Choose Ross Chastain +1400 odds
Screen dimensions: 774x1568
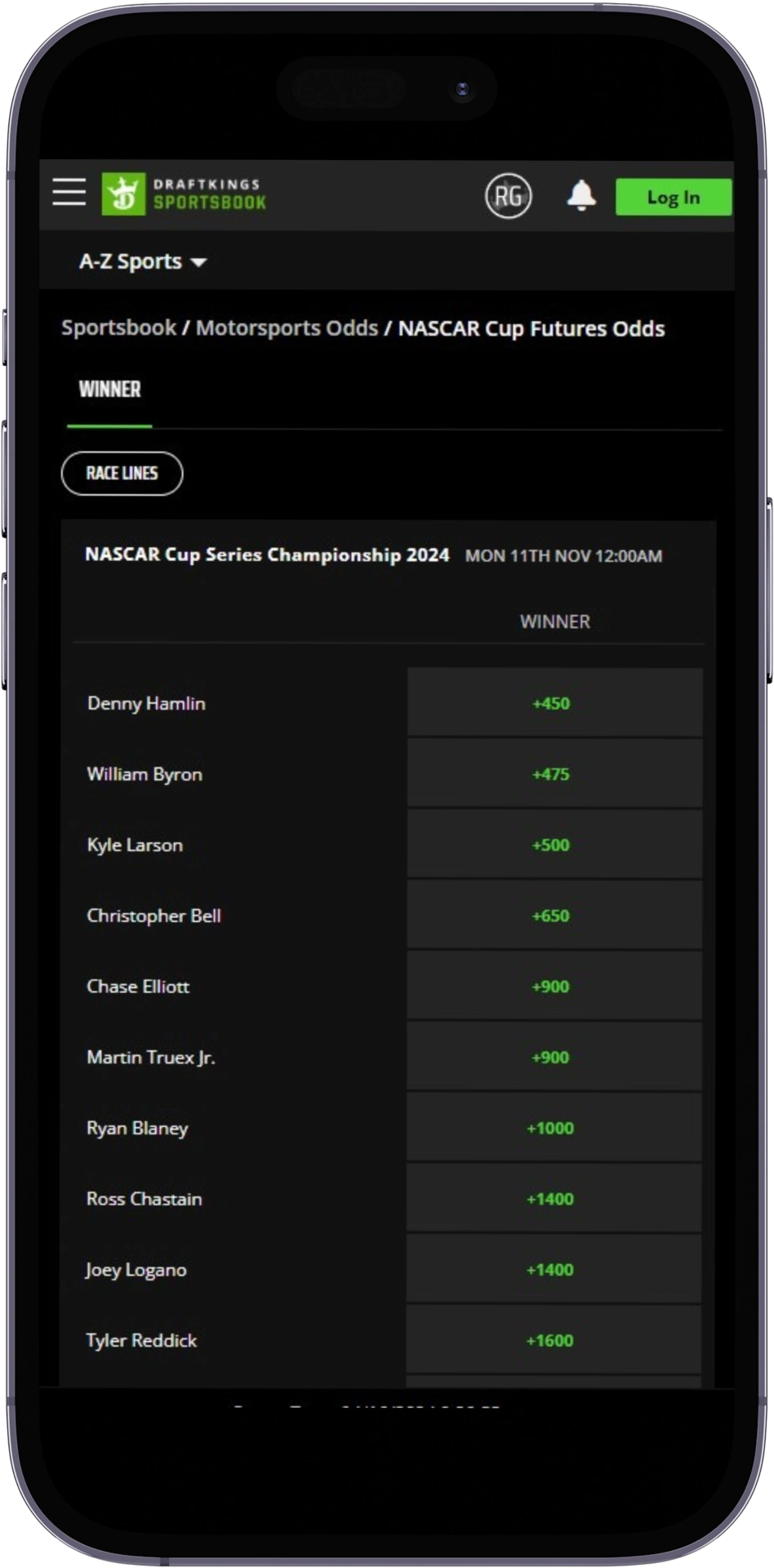click(x=554, y=1199)
